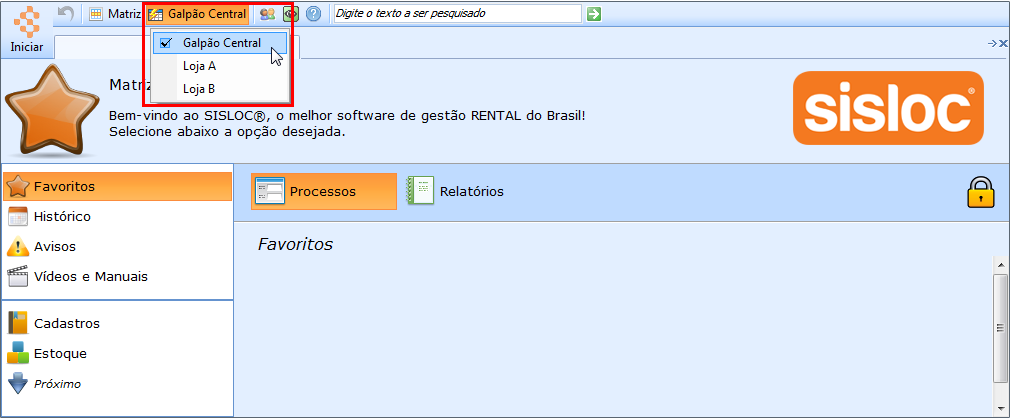Click the users icon in toolbar
This screenshot has width=1010, height=418.
coord(267,14)
